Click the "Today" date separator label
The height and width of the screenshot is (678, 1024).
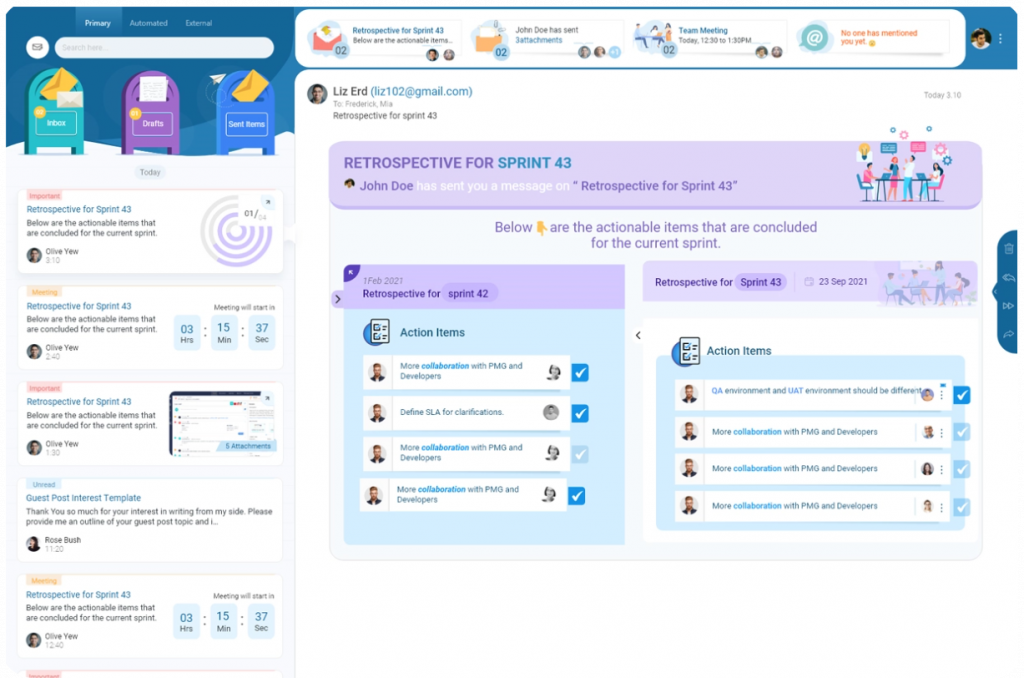pyautogui.click(x=150, y=172)
